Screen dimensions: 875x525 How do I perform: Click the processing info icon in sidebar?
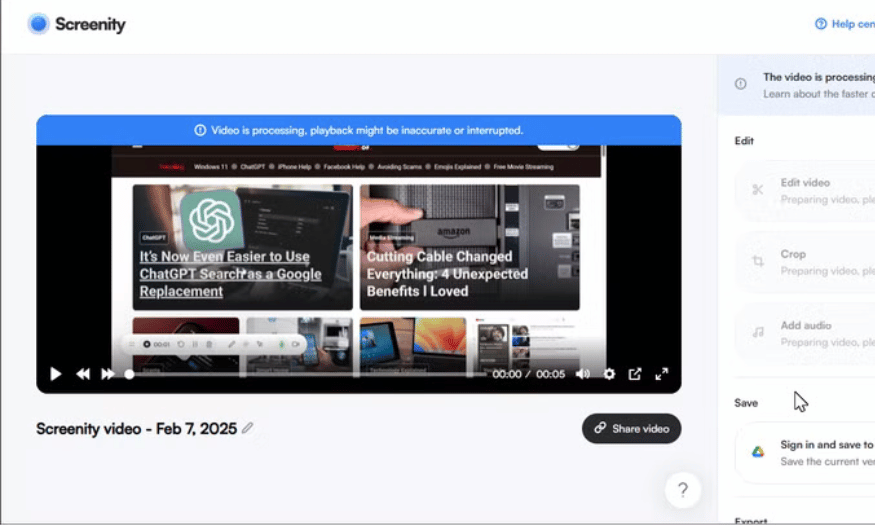pos(741,84)
